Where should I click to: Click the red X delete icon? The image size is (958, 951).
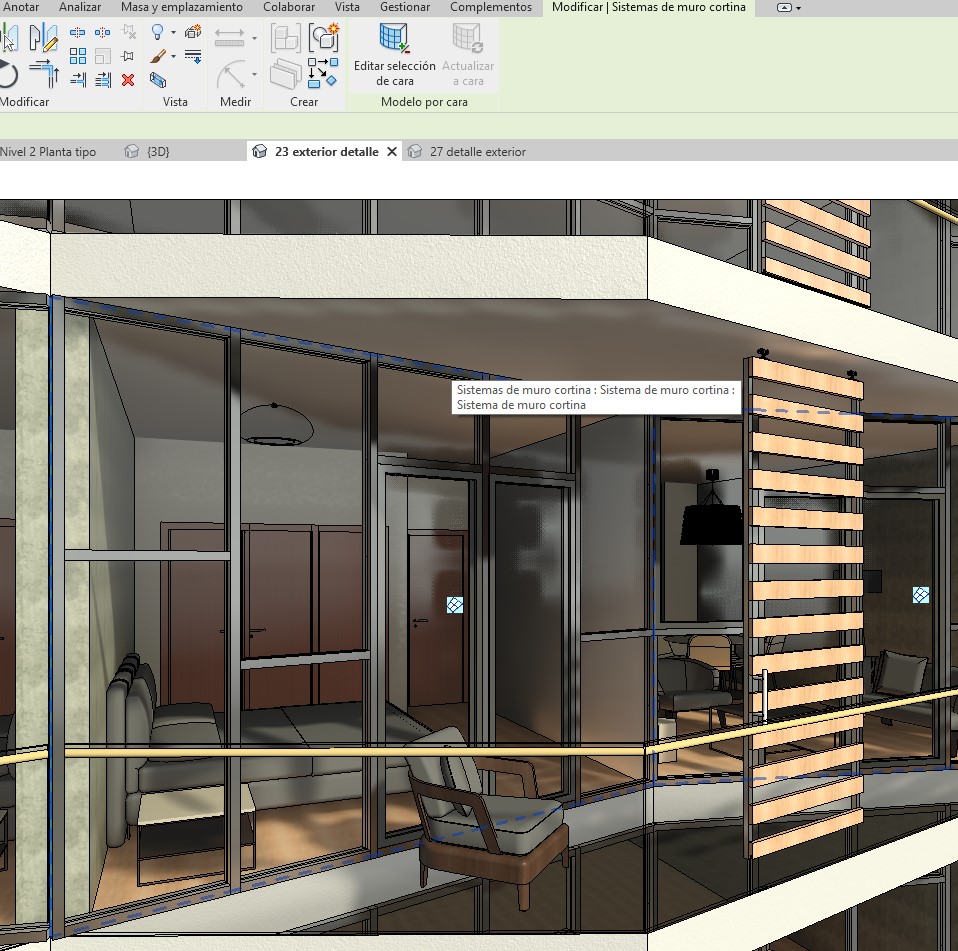pyautogui.click(x=128, y=80)
